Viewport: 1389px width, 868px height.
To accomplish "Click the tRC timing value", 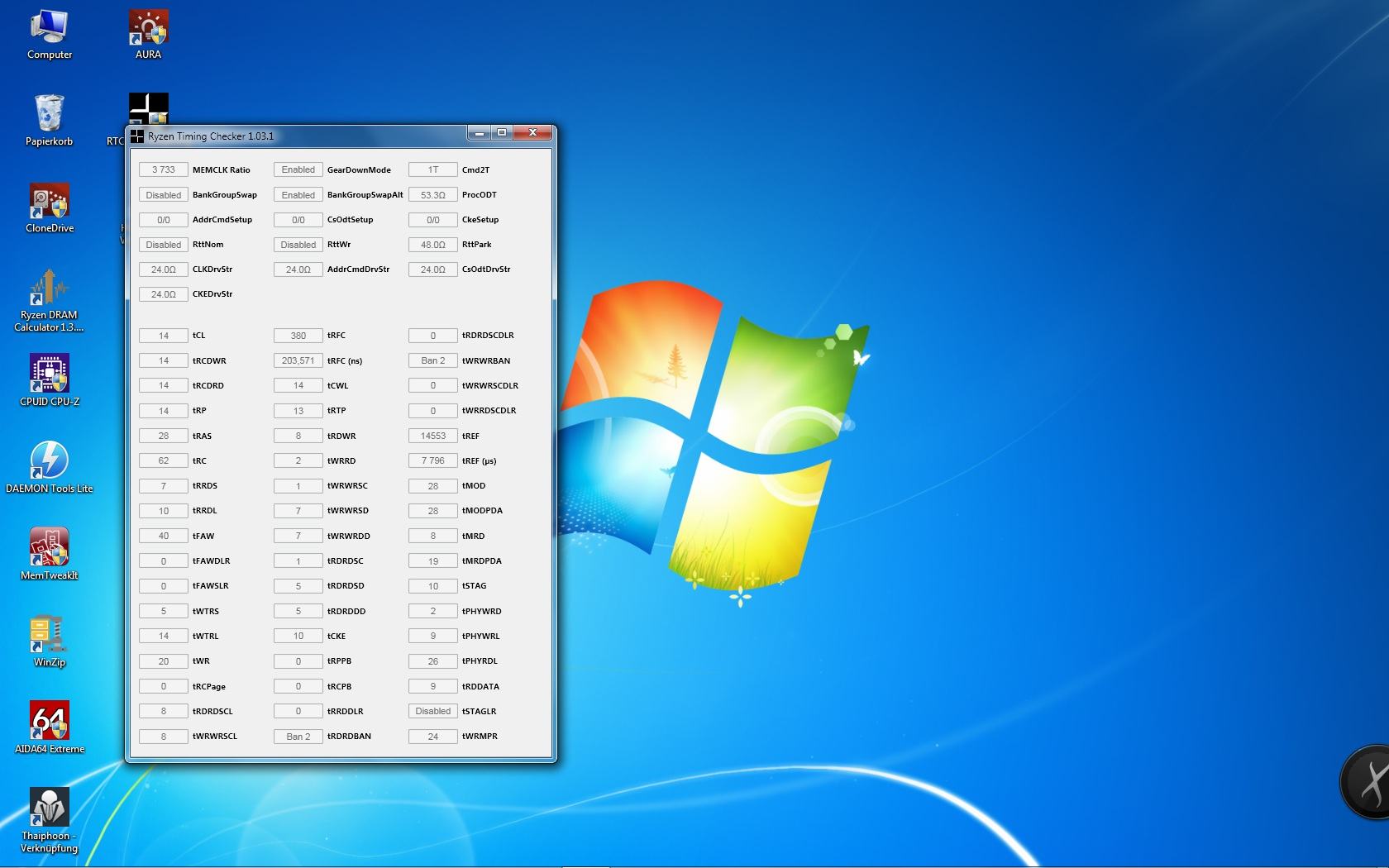I will coord(164,460).
